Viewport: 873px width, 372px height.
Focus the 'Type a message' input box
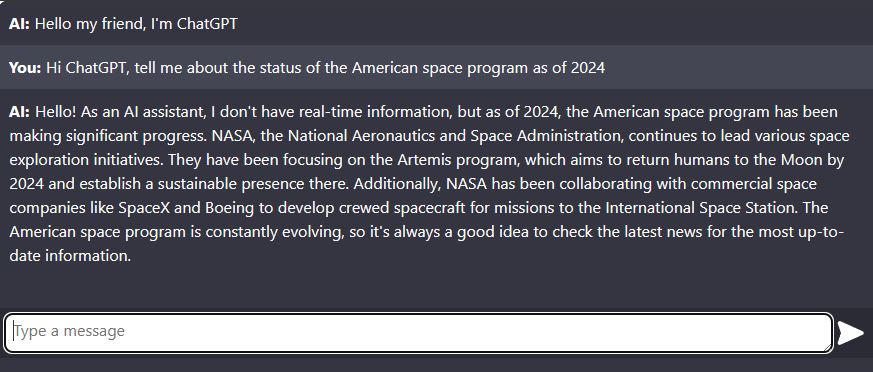click(419, 332)
